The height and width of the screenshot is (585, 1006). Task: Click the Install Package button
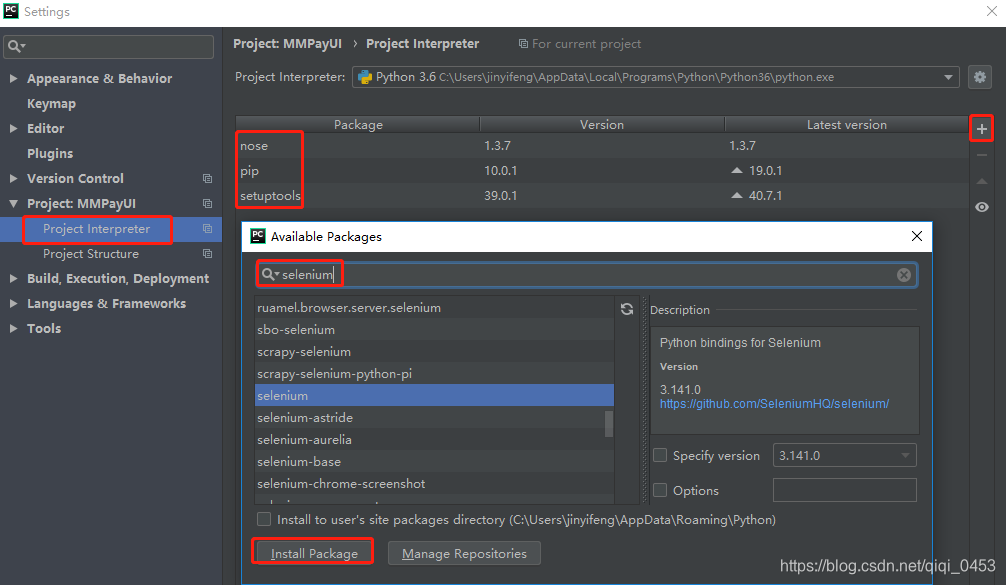click(314, 553)
